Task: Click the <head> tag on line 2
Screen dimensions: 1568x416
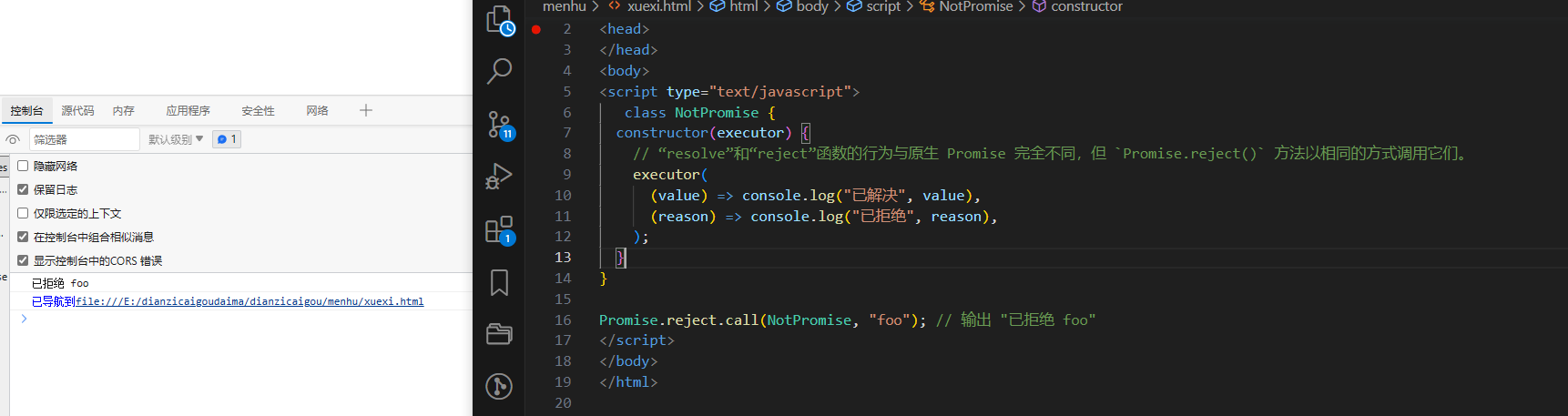Action: tap(624, 29)
